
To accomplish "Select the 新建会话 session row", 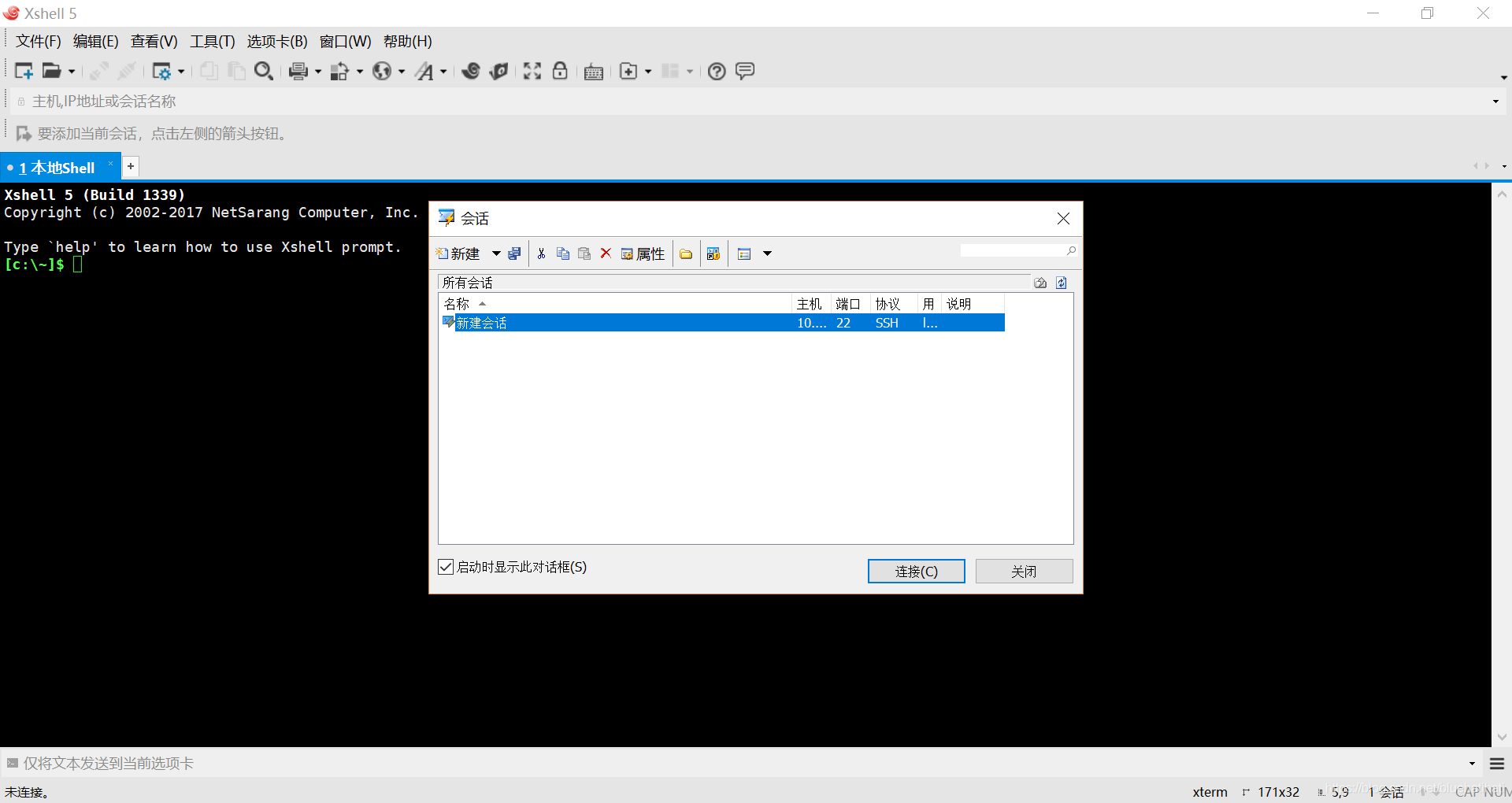I will click(722, 323).
